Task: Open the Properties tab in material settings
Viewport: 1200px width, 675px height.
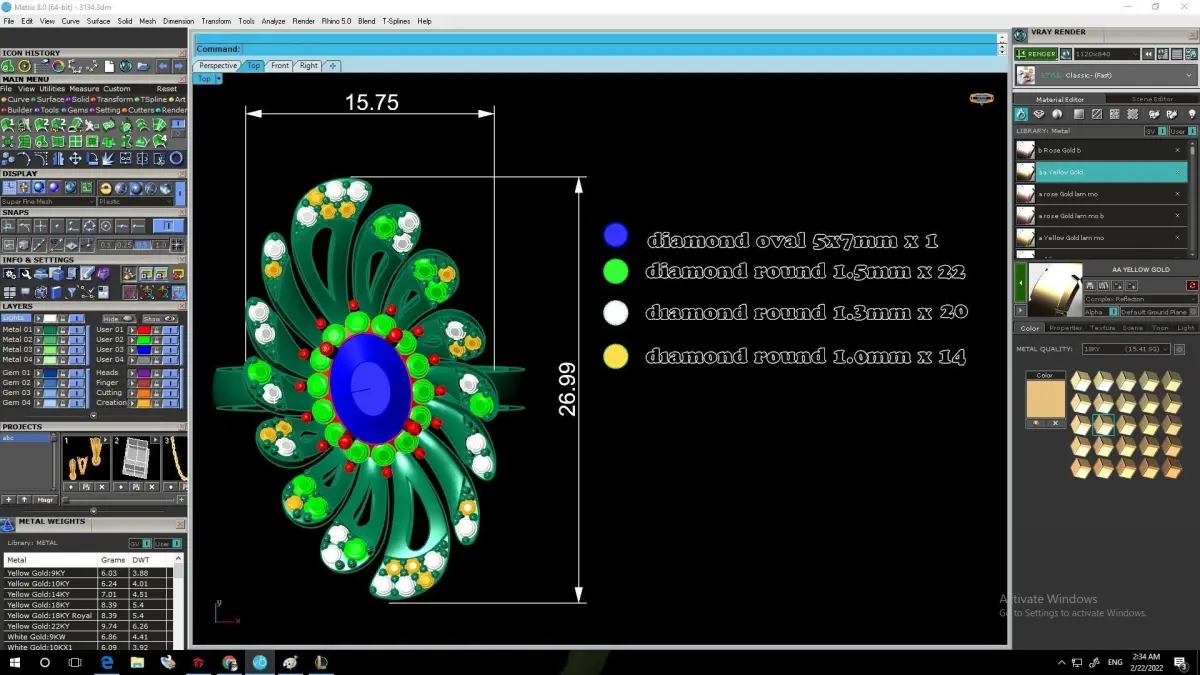Action: [x=1066, y=328]
